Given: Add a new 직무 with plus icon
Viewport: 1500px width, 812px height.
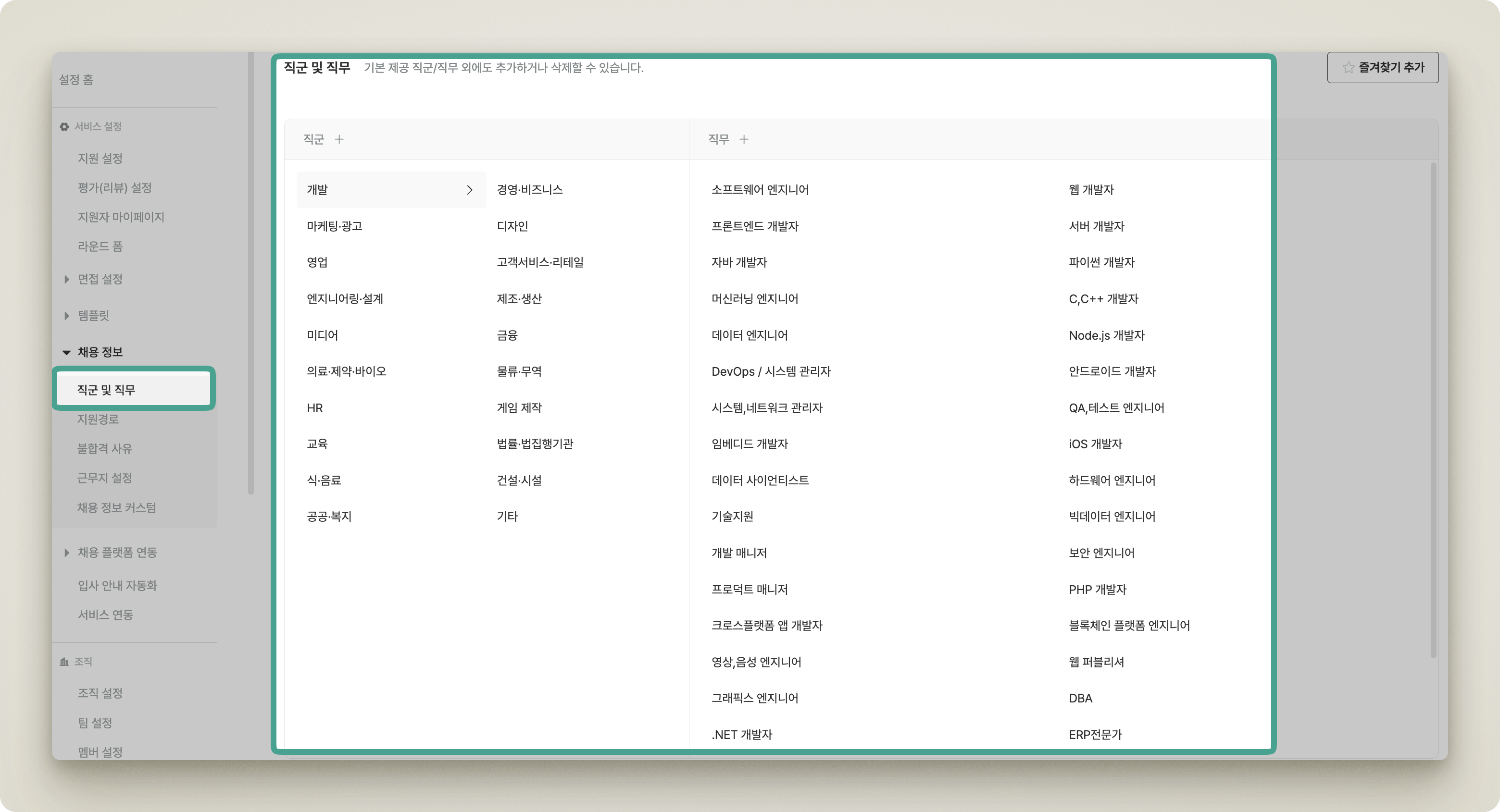Looking at the screenshot, I should [744, 139].
